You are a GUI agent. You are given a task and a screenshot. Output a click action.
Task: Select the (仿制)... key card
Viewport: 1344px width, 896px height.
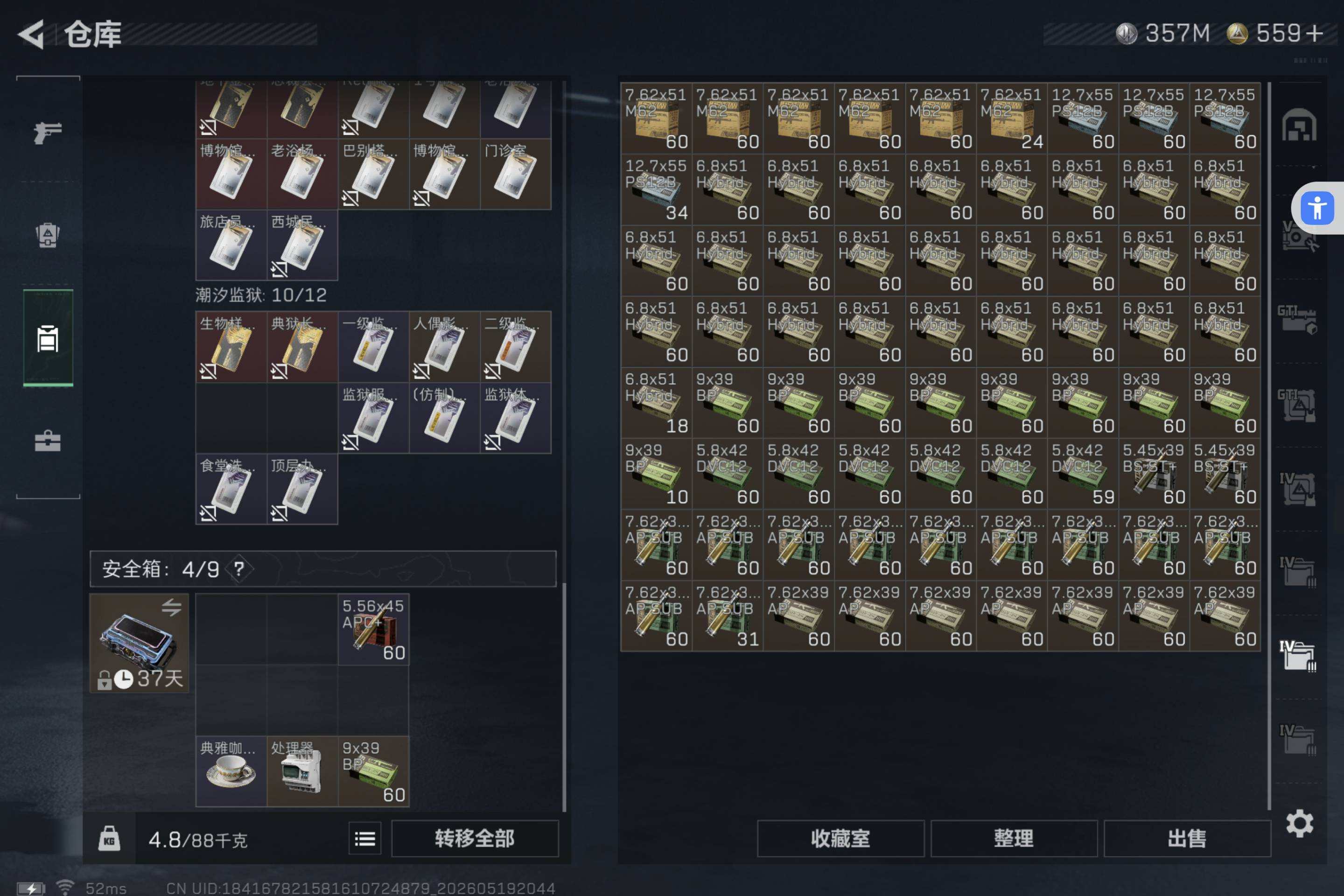[x=445, y=418]
